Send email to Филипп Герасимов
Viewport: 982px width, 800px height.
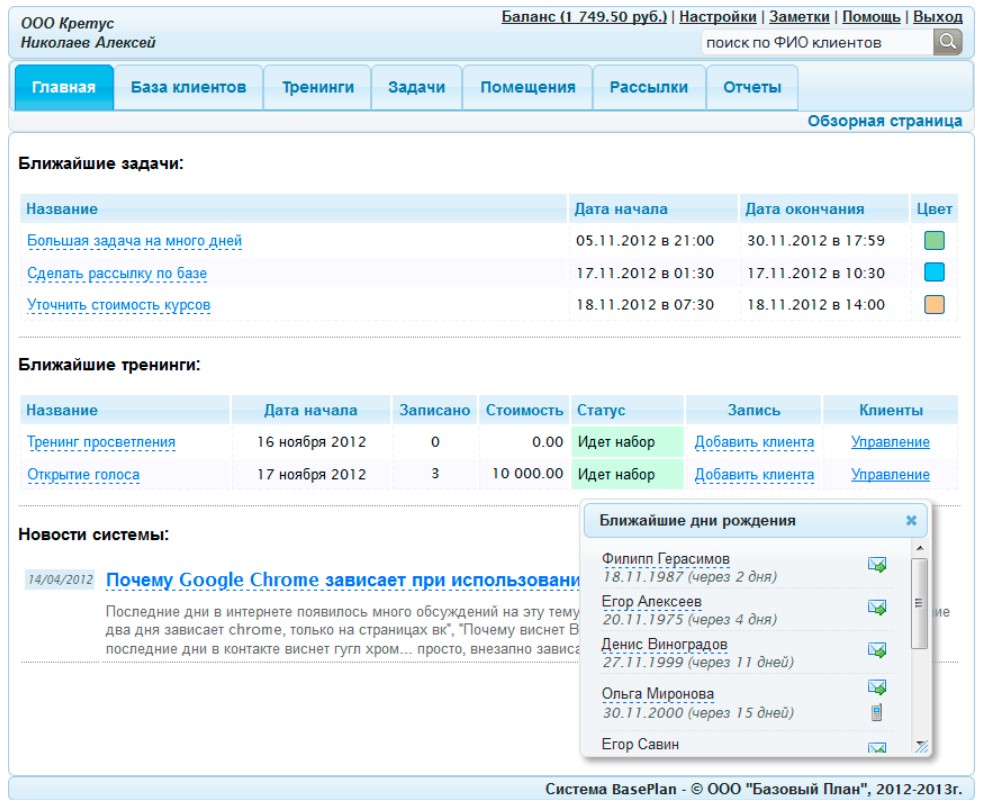click(877, 564)
